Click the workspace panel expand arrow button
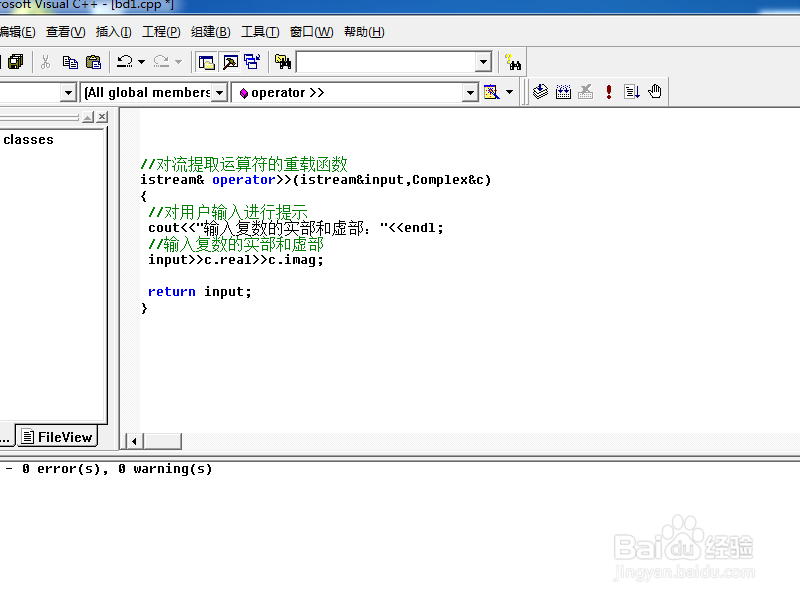This screenshot has width=800, height=600. (88, 117)
